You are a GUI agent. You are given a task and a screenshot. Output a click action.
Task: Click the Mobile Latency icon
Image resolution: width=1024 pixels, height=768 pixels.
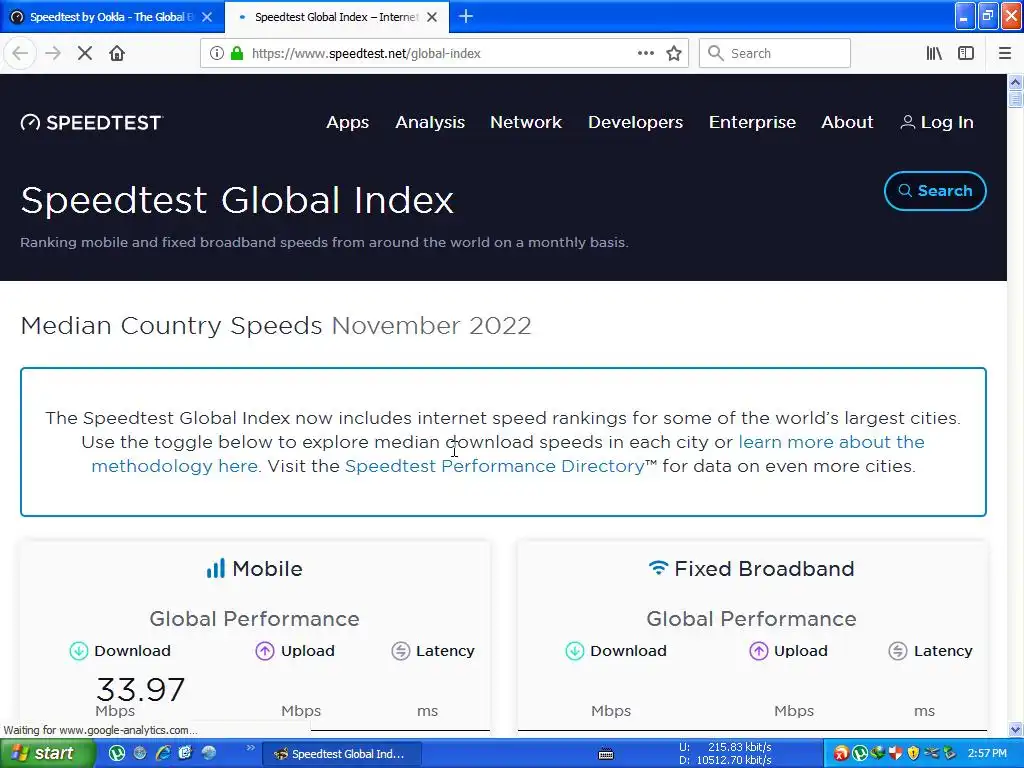tap(400, 650)
